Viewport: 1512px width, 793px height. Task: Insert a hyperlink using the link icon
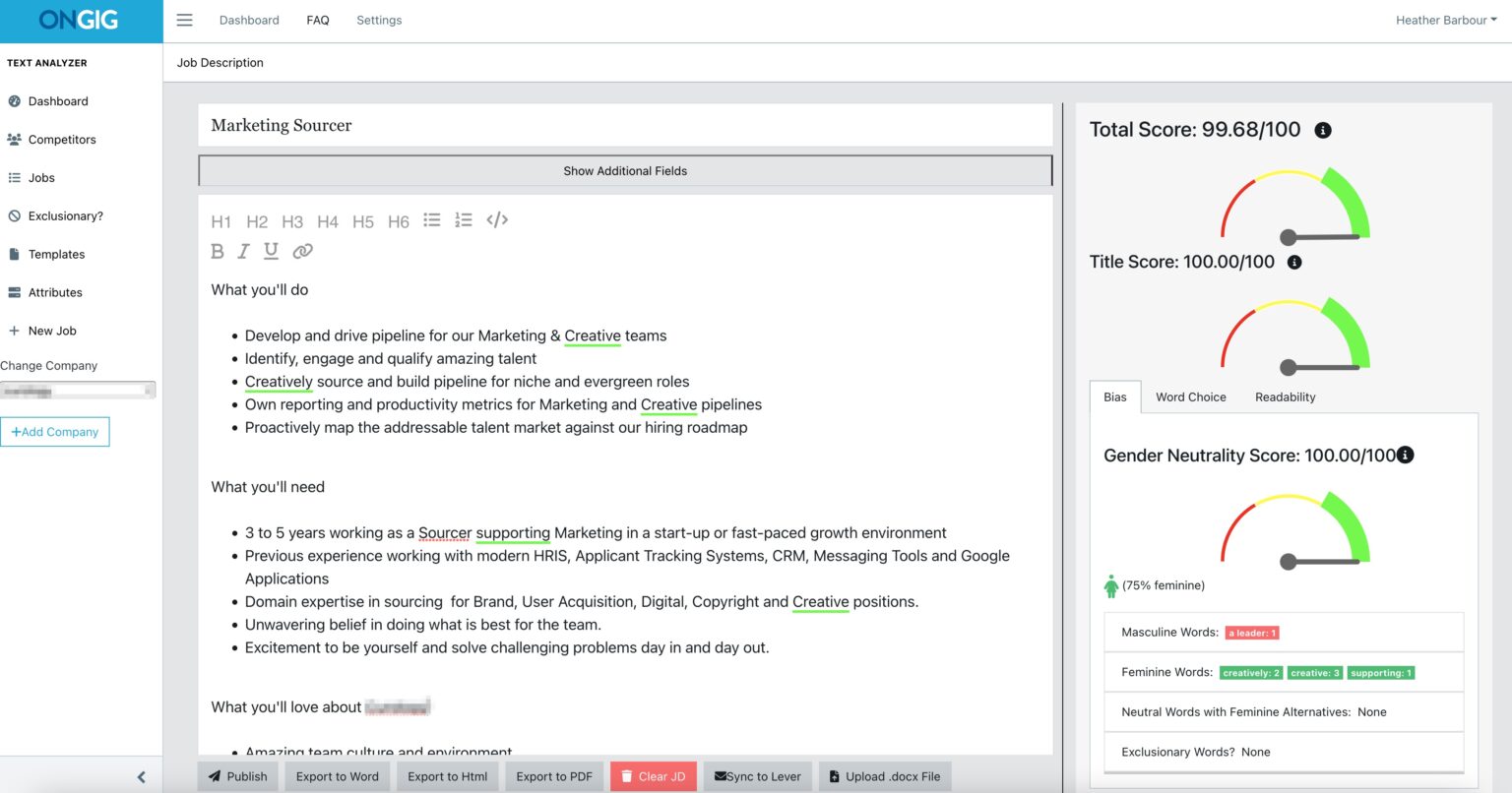302,251
